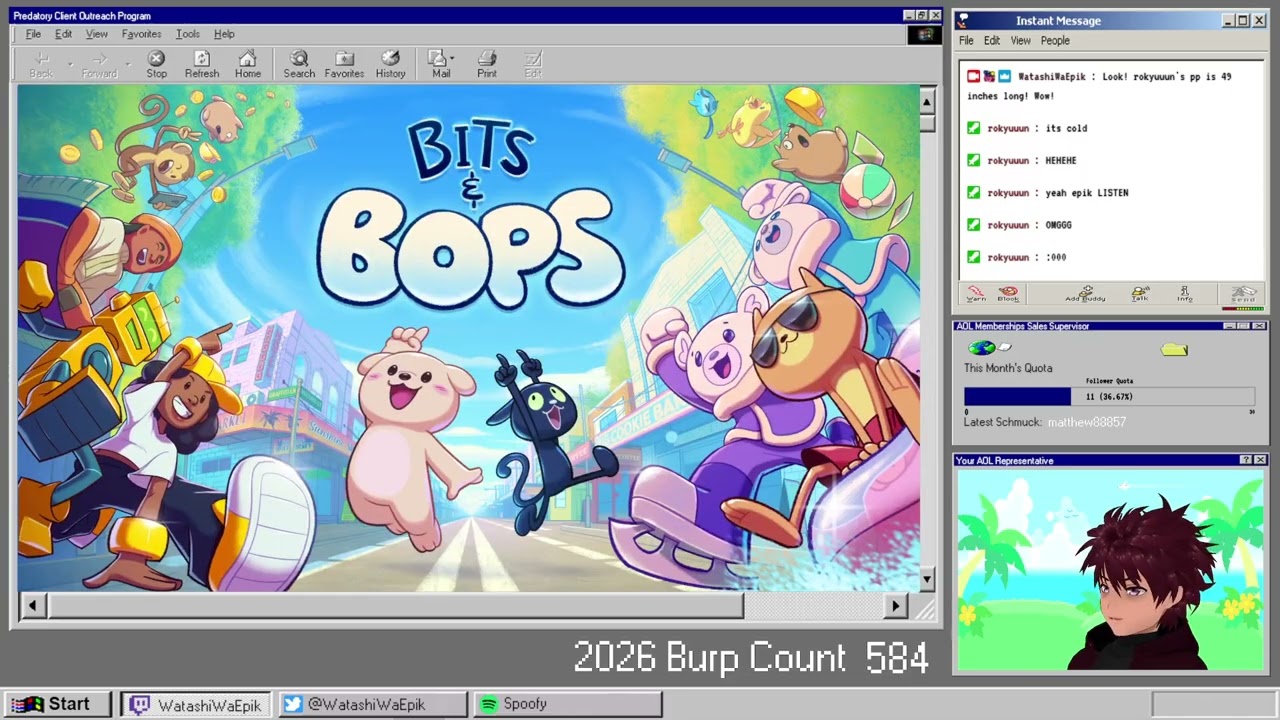Click the help question mark in AOL Representative
This screenshot has height=720, width=1280.
click(x=1245, y=460)
